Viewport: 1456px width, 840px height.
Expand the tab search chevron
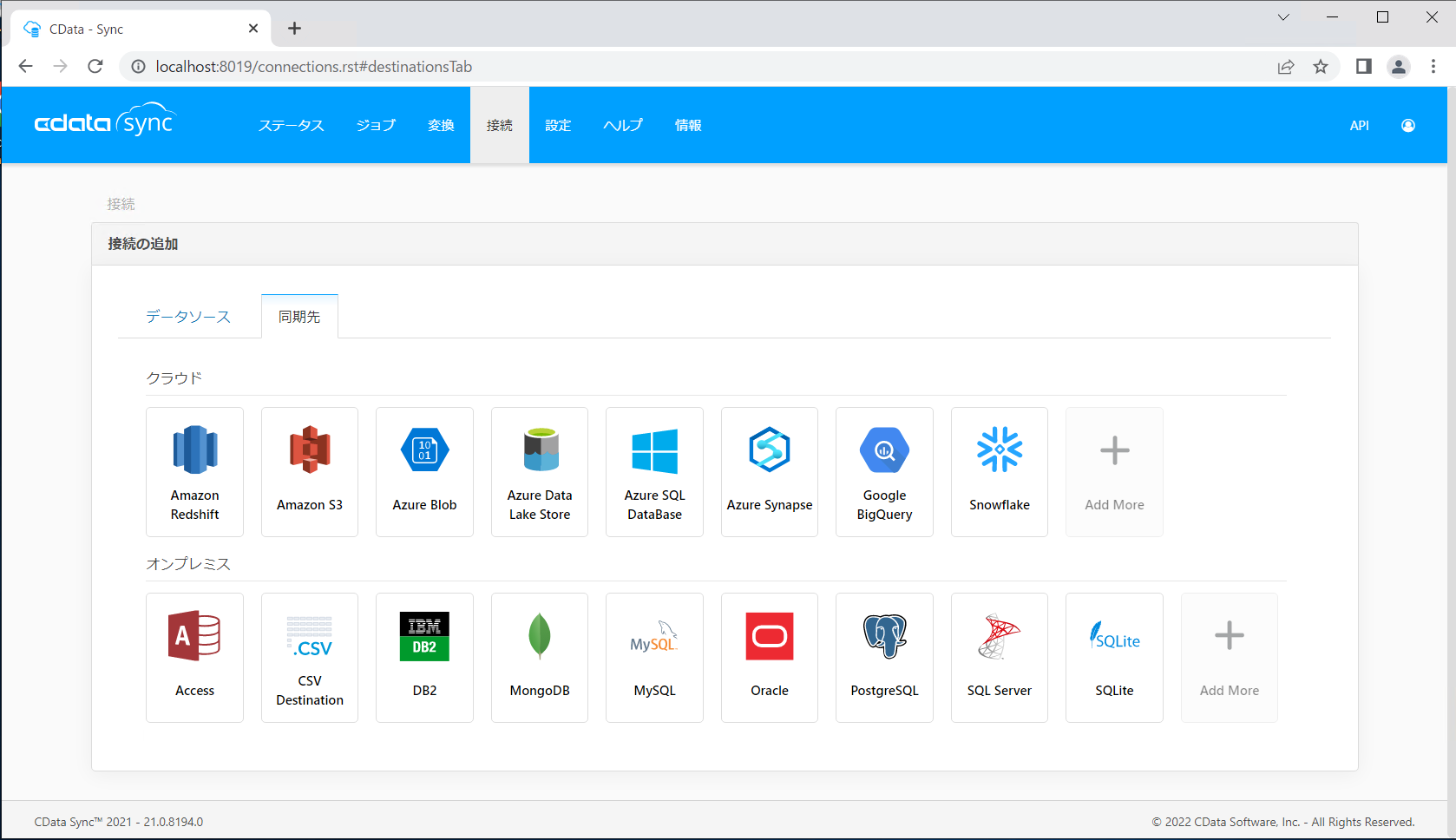pos(1283,17)
